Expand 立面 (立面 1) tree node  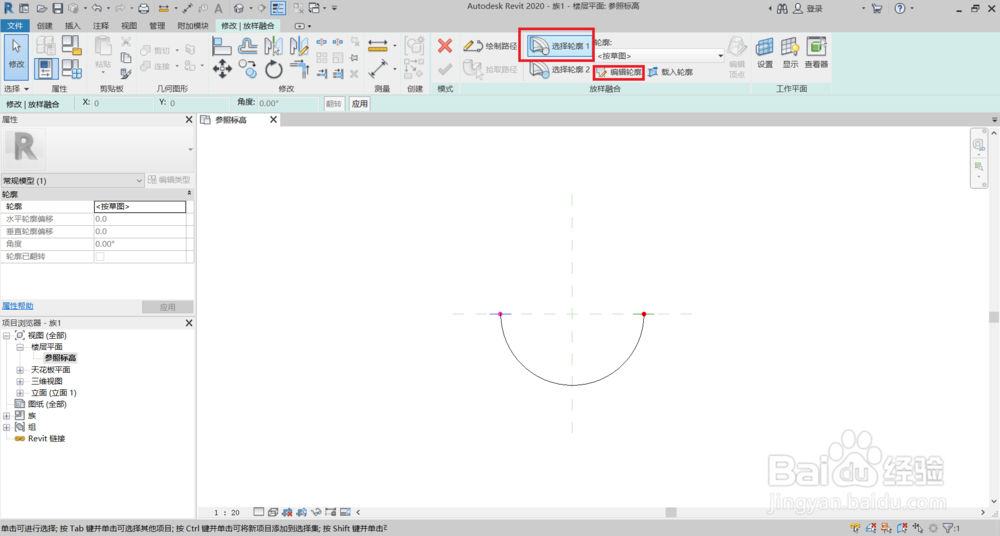(x=20, y=393)
